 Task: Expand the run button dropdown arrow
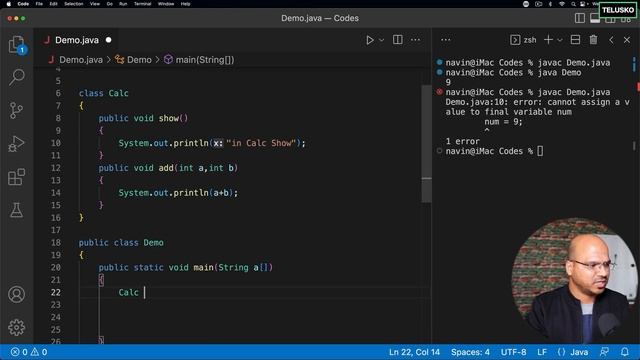[382, 40]
